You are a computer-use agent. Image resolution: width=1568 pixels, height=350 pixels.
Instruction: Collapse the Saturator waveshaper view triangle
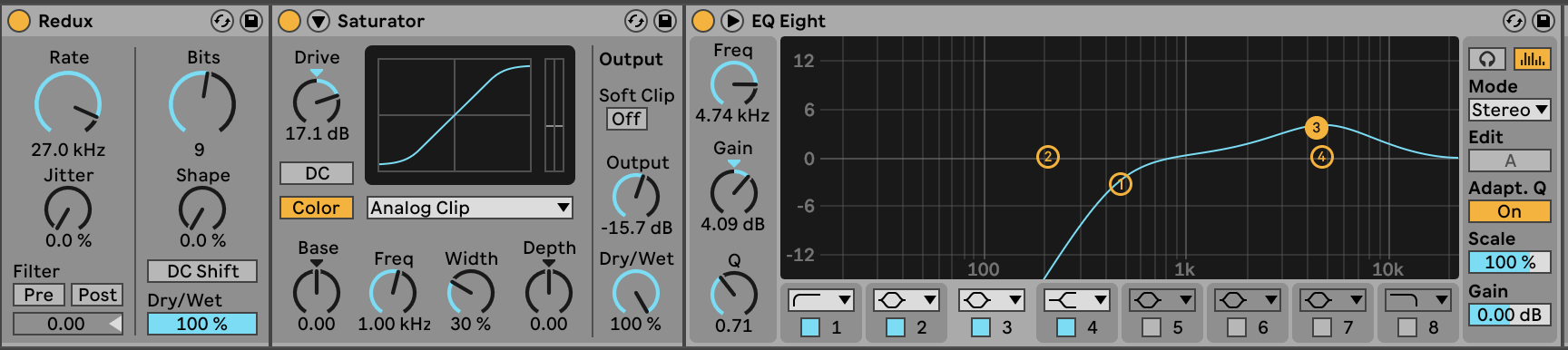pos(318,21)
